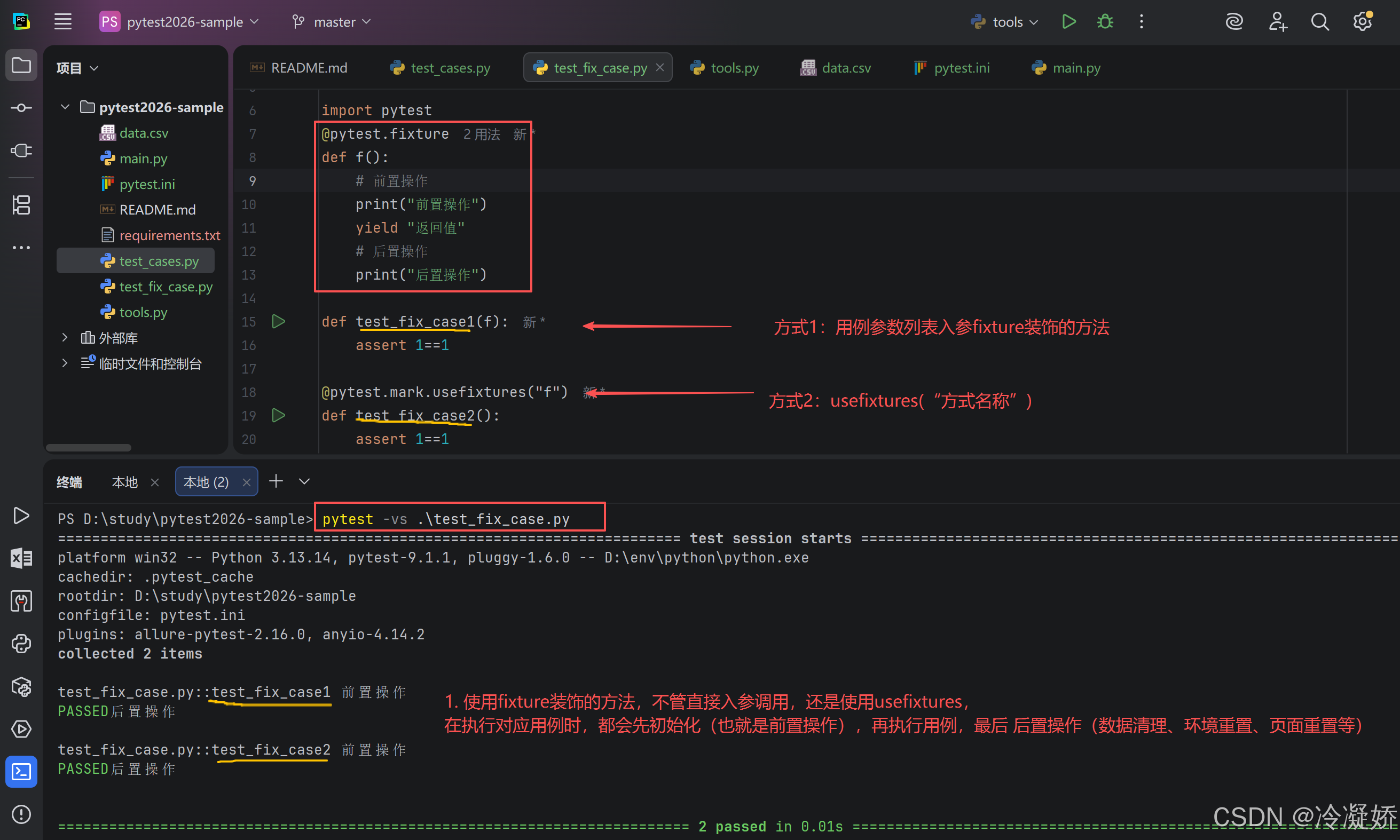The image size is (1400, 840).
Task: Select main.py in project tree
Action: (x=135, y=159)
